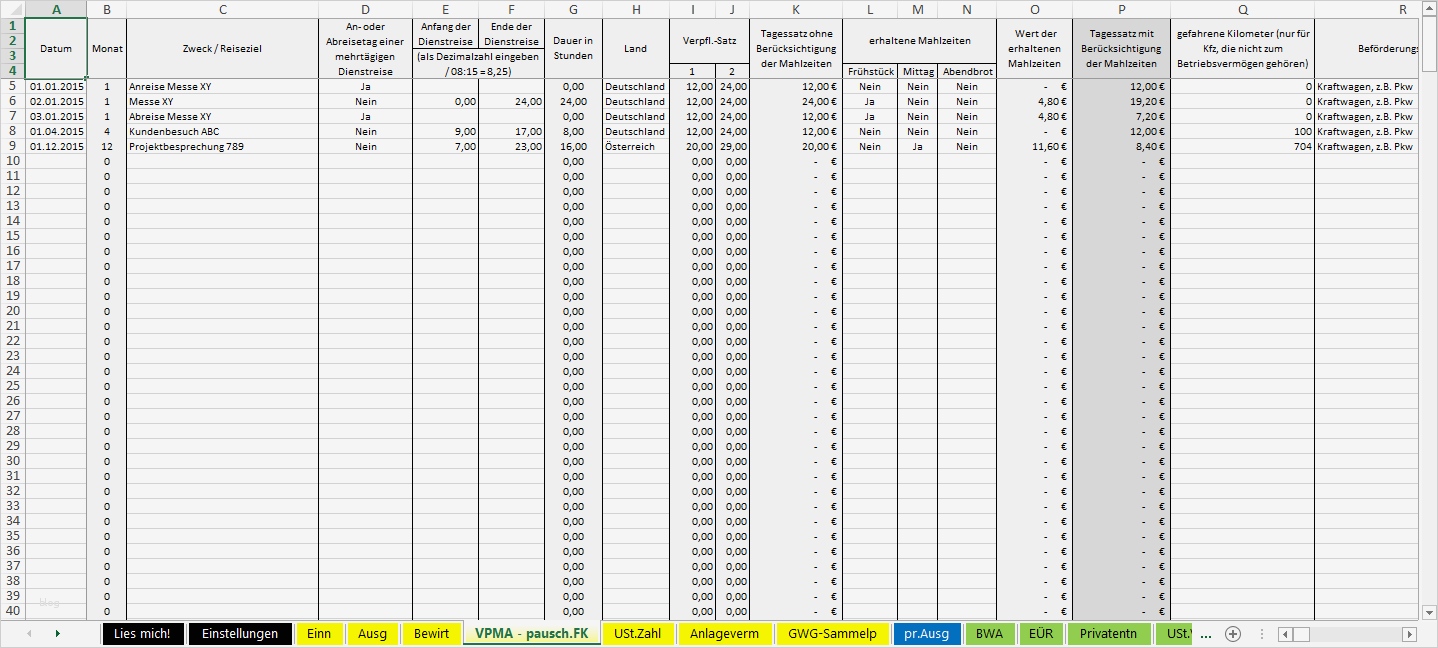This screenshot has height=648, width=1438.
Task: Open the GWG-Sammelp sheet
Action: (833, 633)
